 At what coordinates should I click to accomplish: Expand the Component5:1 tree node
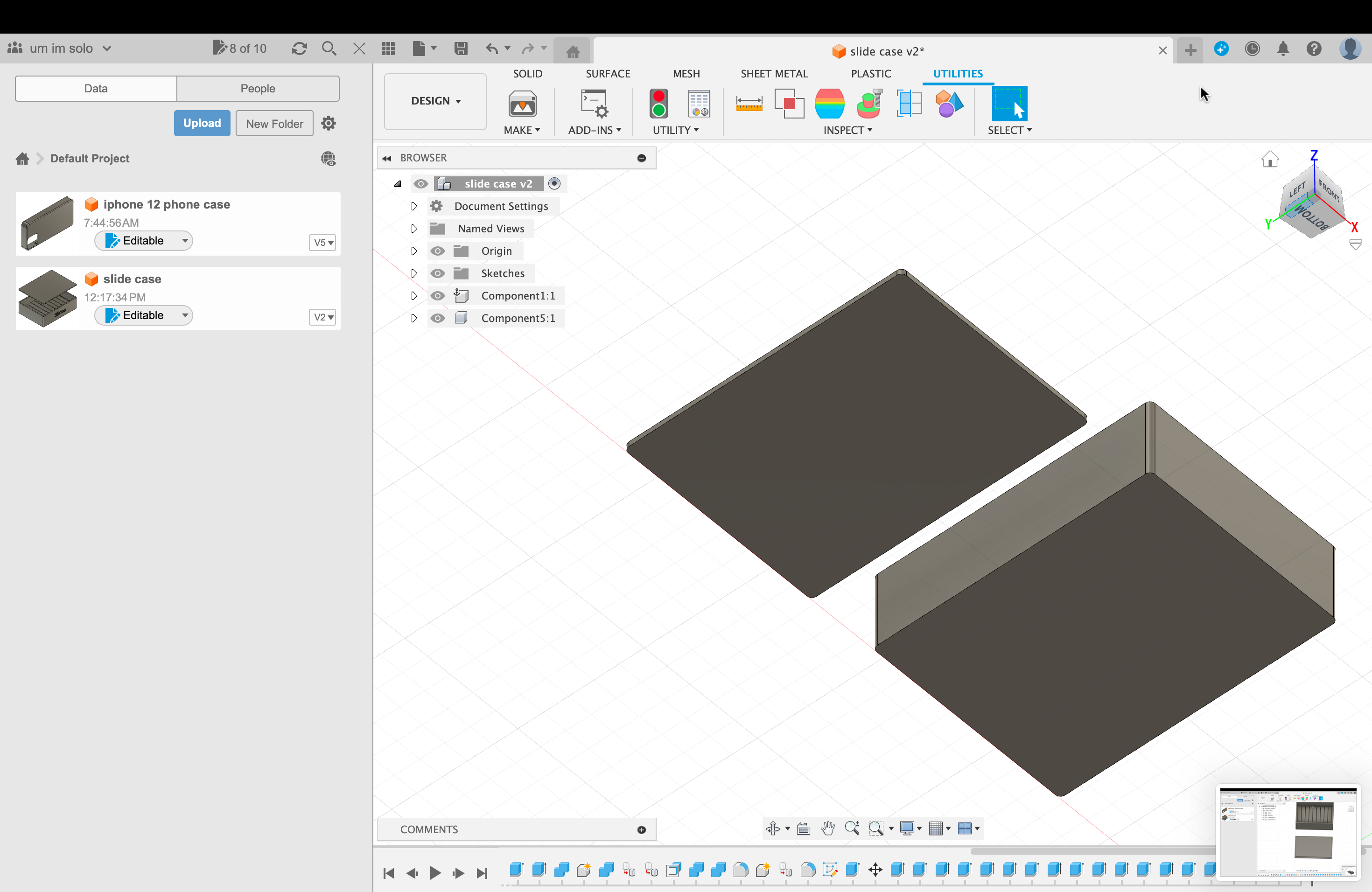point(414,318)
